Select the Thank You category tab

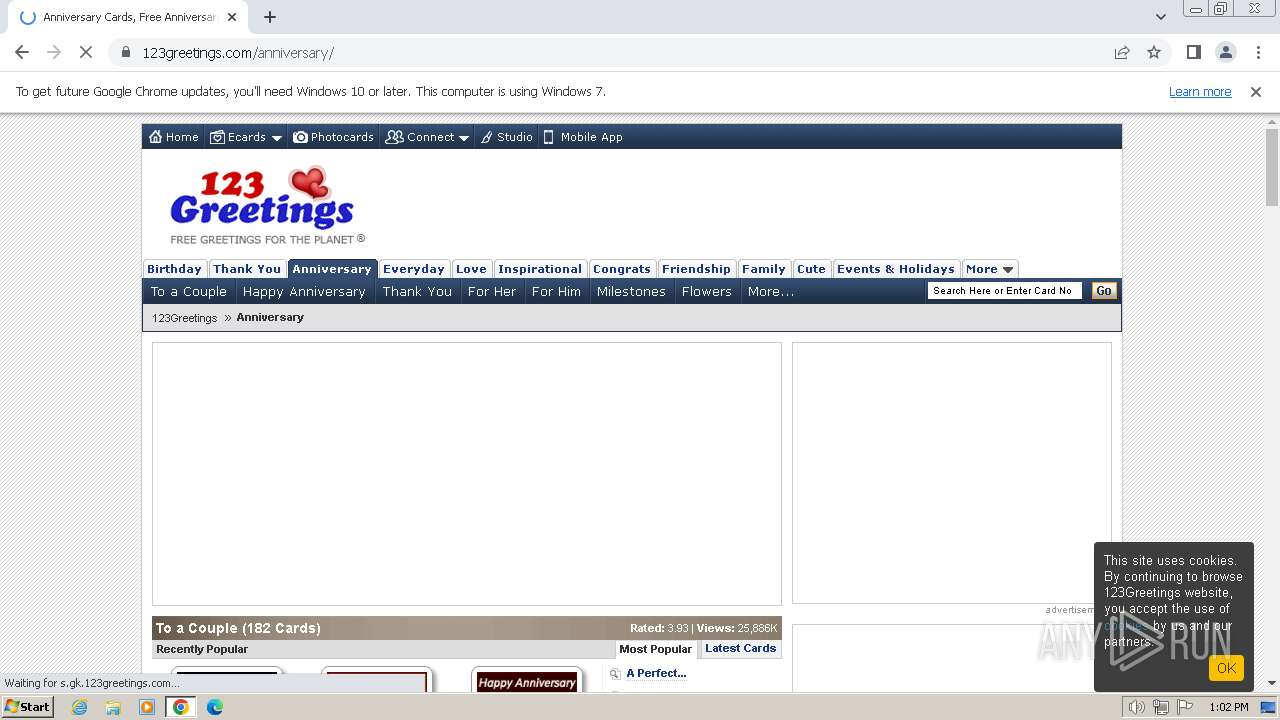coord(246,269)
